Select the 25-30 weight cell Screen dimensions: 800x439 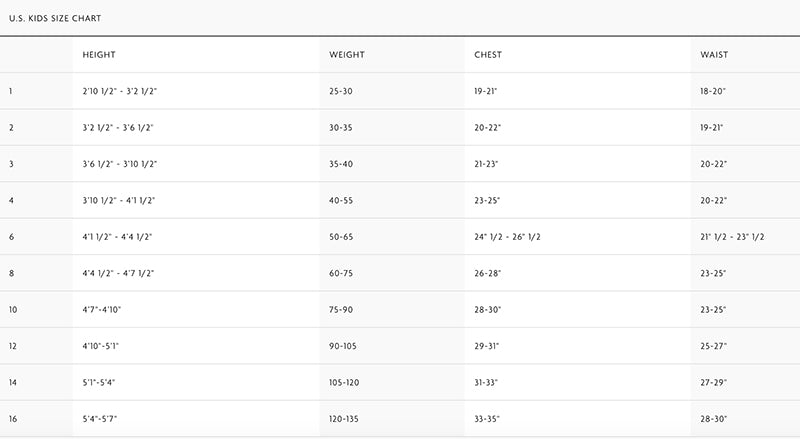(x=343, y=91)
